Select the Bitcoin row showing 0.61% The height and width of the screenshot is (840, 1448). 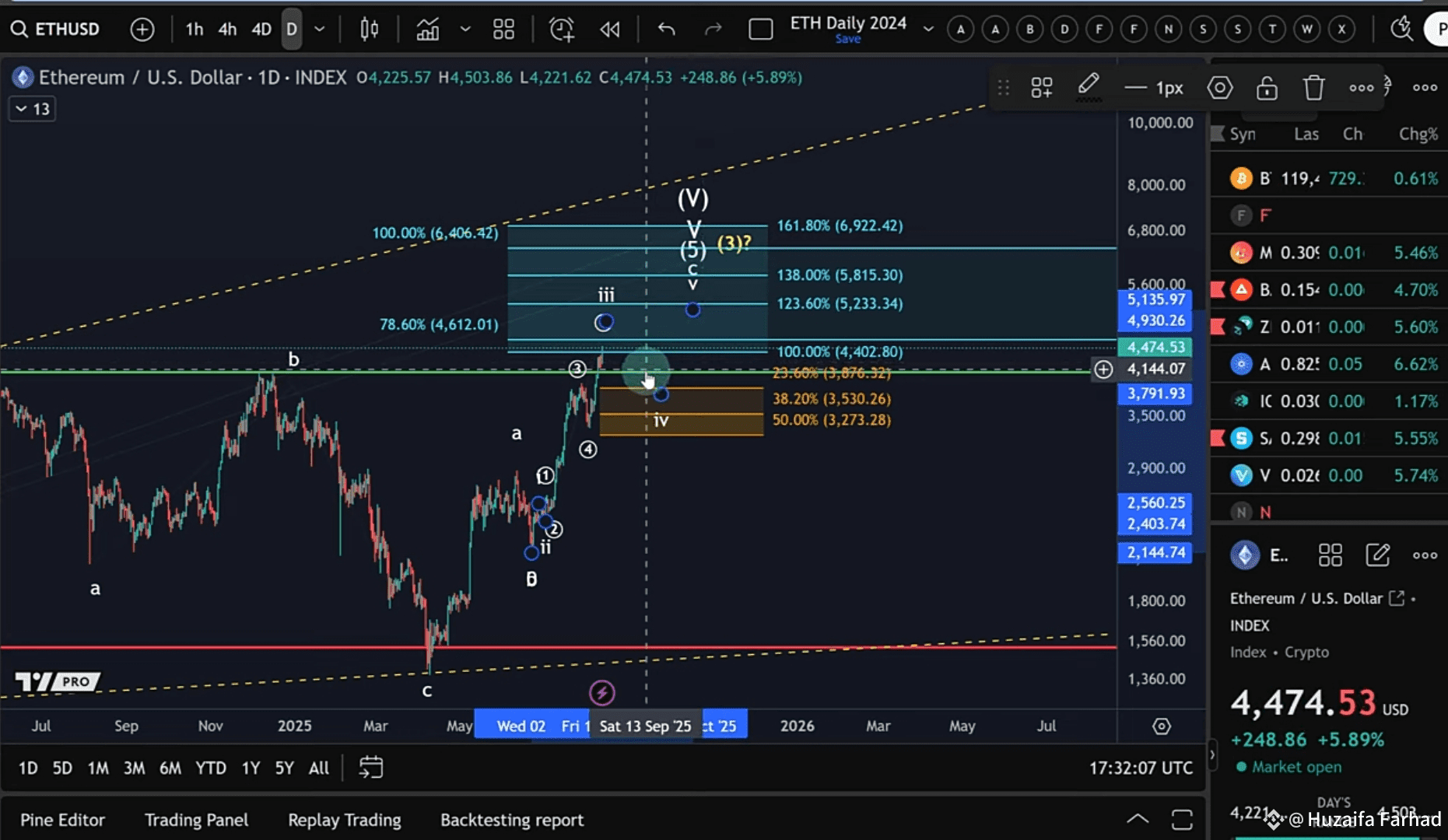(1329, 178)
